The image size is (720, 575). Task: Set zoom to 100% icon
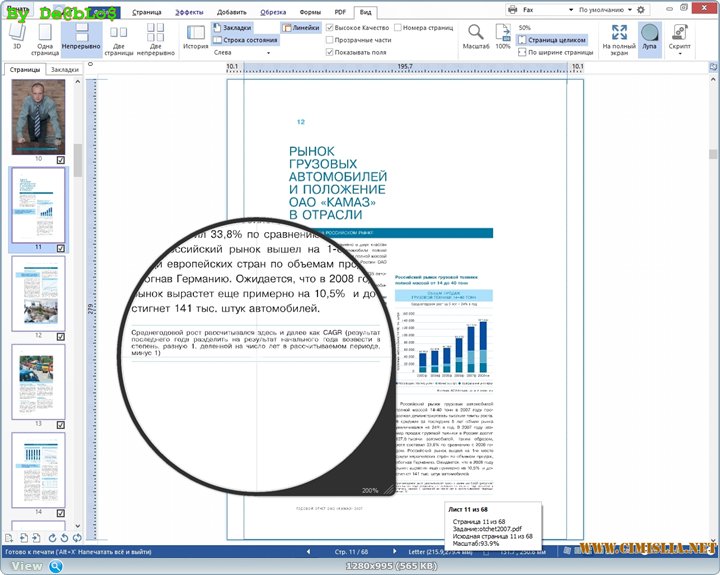[503, 36]
